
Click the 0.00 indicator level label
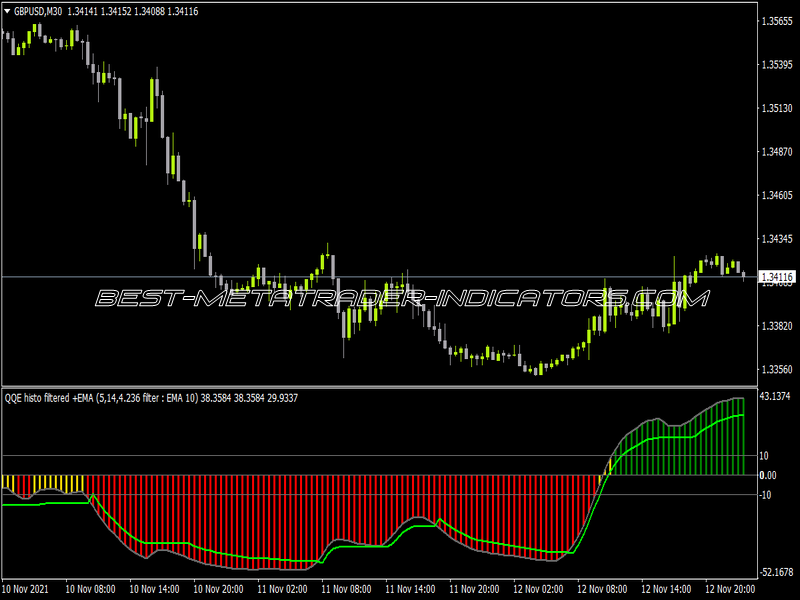(768, 476)
